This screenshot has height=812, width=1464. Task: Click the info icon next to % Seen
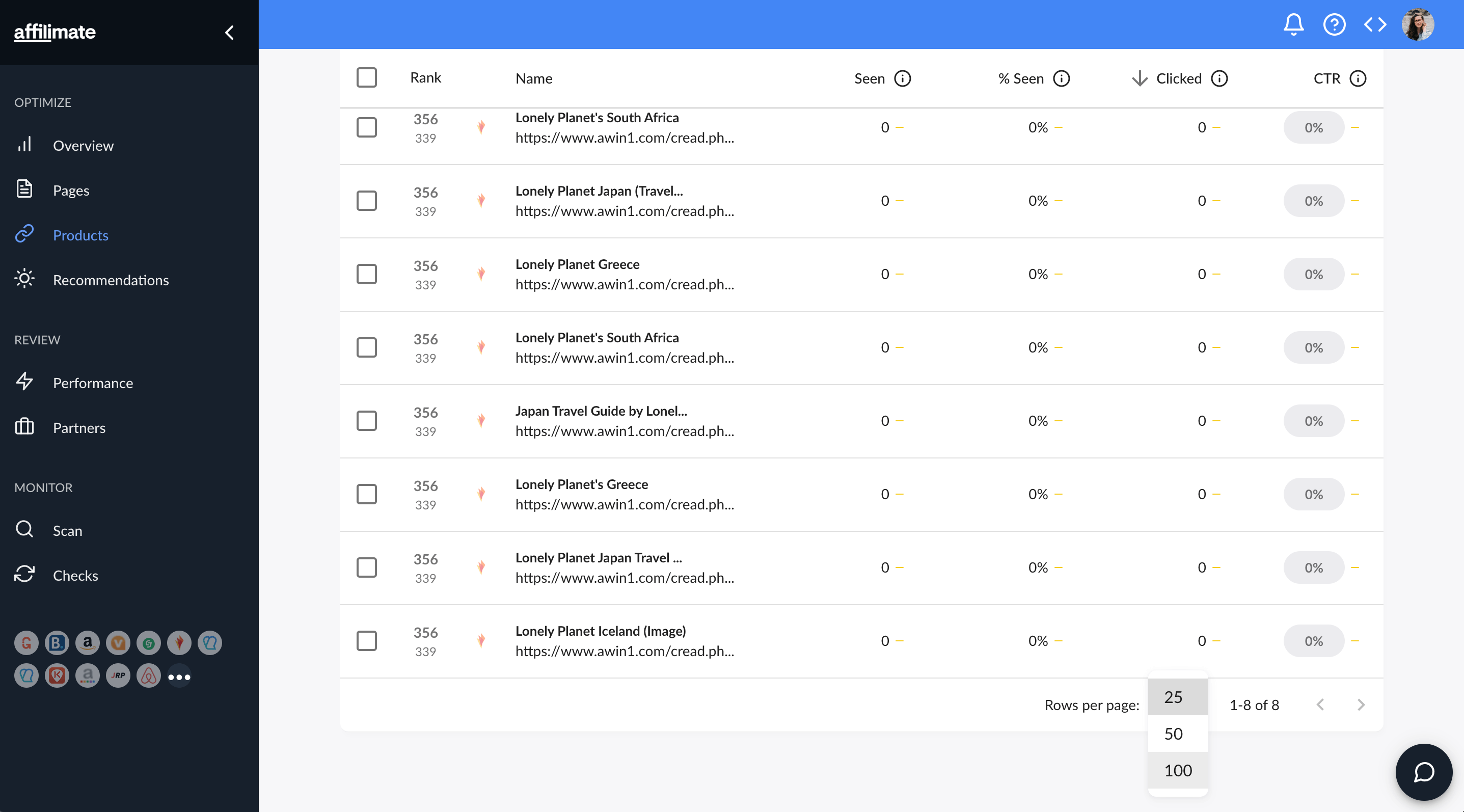[1061, 78]
